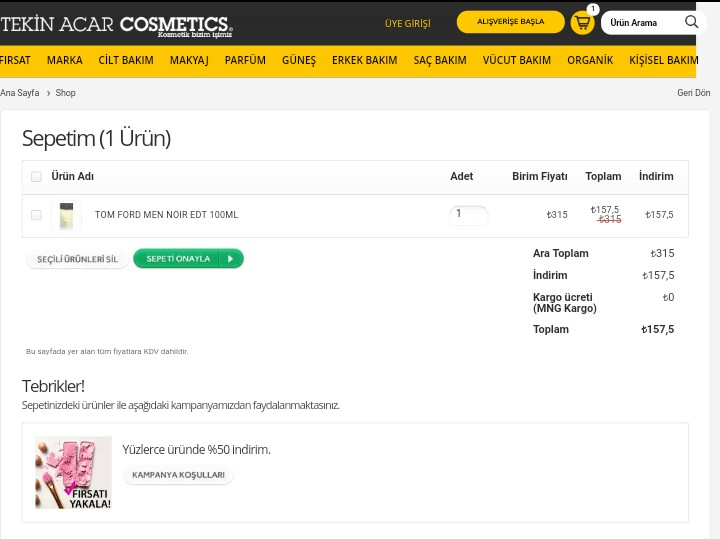The width and height of the screenshot is (720, 539).
Task: Open the FIRSAT menu
Action: (15, 60)
